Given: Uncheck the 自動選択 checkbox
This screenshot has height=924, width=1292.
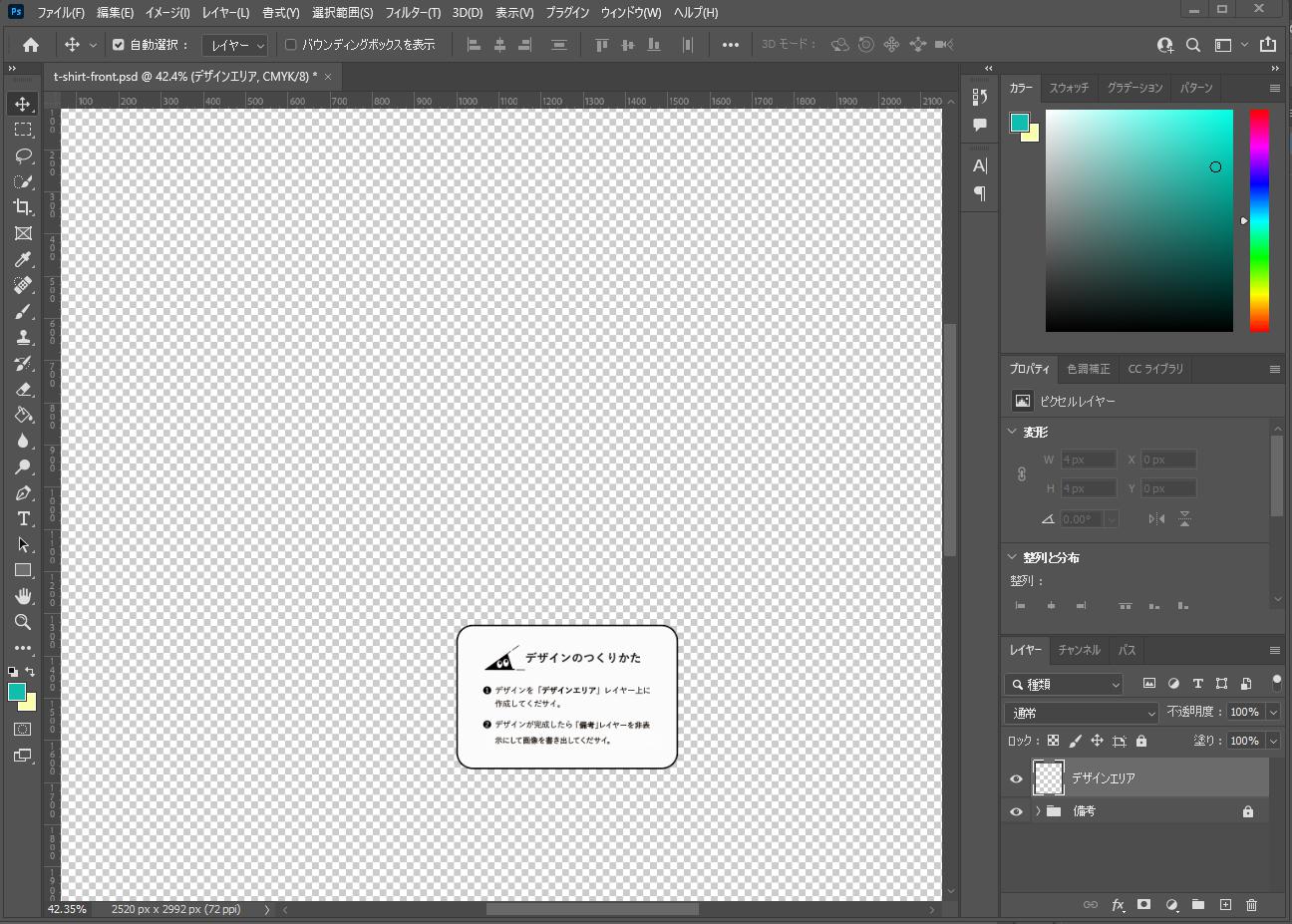Looking at the screenshot, I should point(119,45).
